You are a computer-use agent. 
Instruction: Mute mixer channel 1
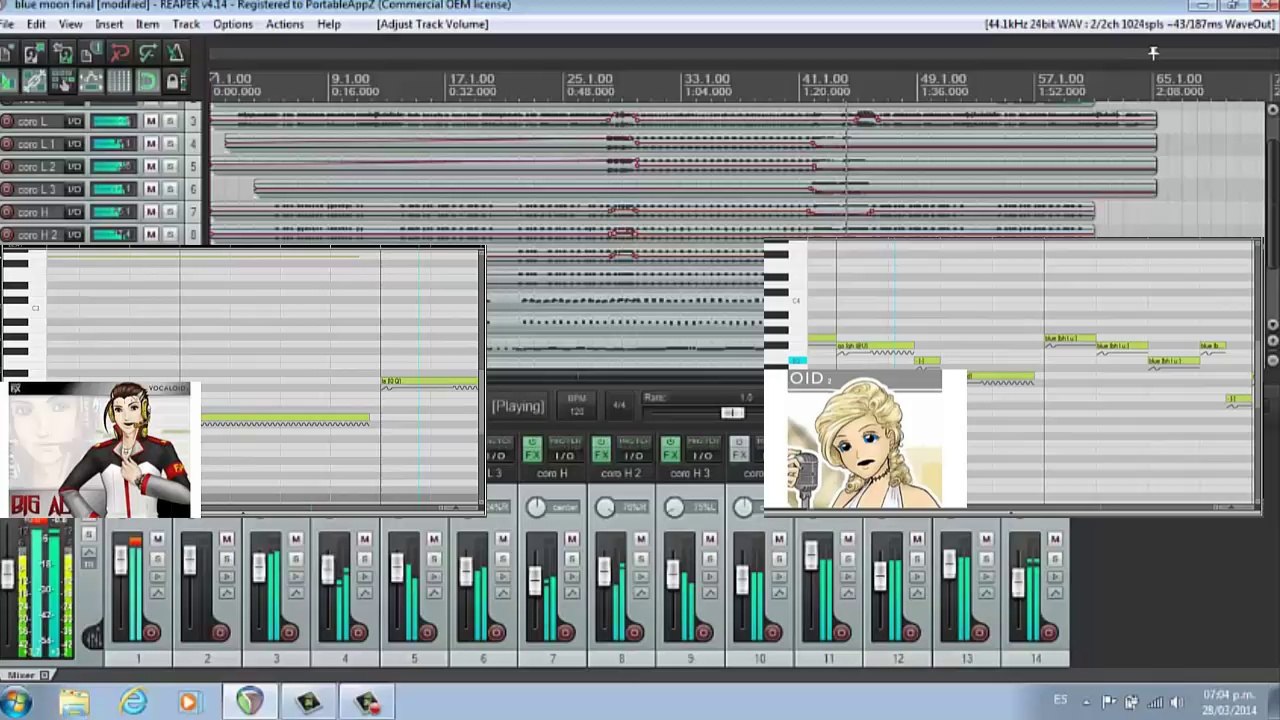pos(157,539)
